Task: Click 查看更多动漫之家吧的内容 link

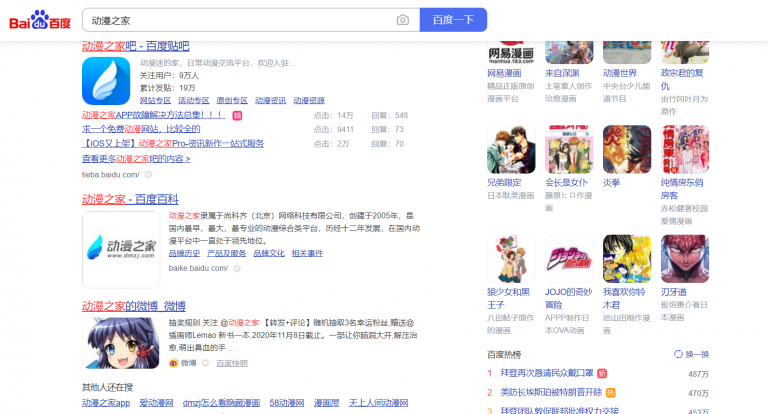Action: point(136,159)
